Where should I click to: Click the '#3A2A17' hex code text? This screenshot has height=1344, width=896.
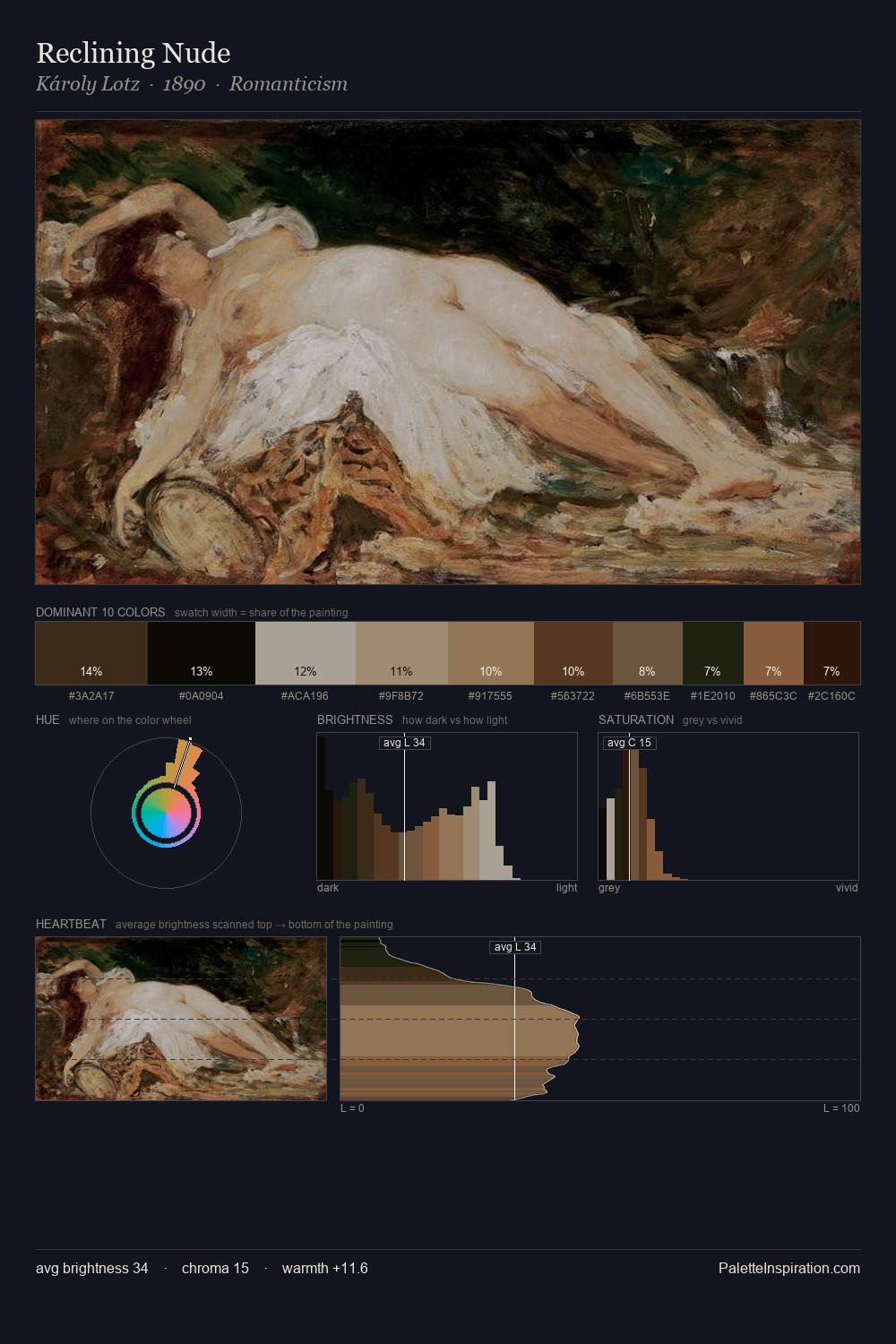[91, 695]
